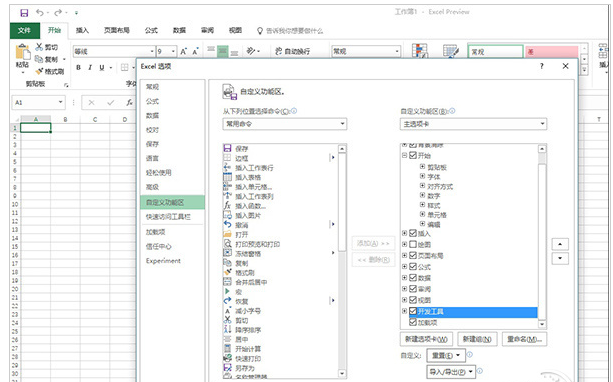Click the Format as Table icon in the ribbon

(x=451, y=51)
